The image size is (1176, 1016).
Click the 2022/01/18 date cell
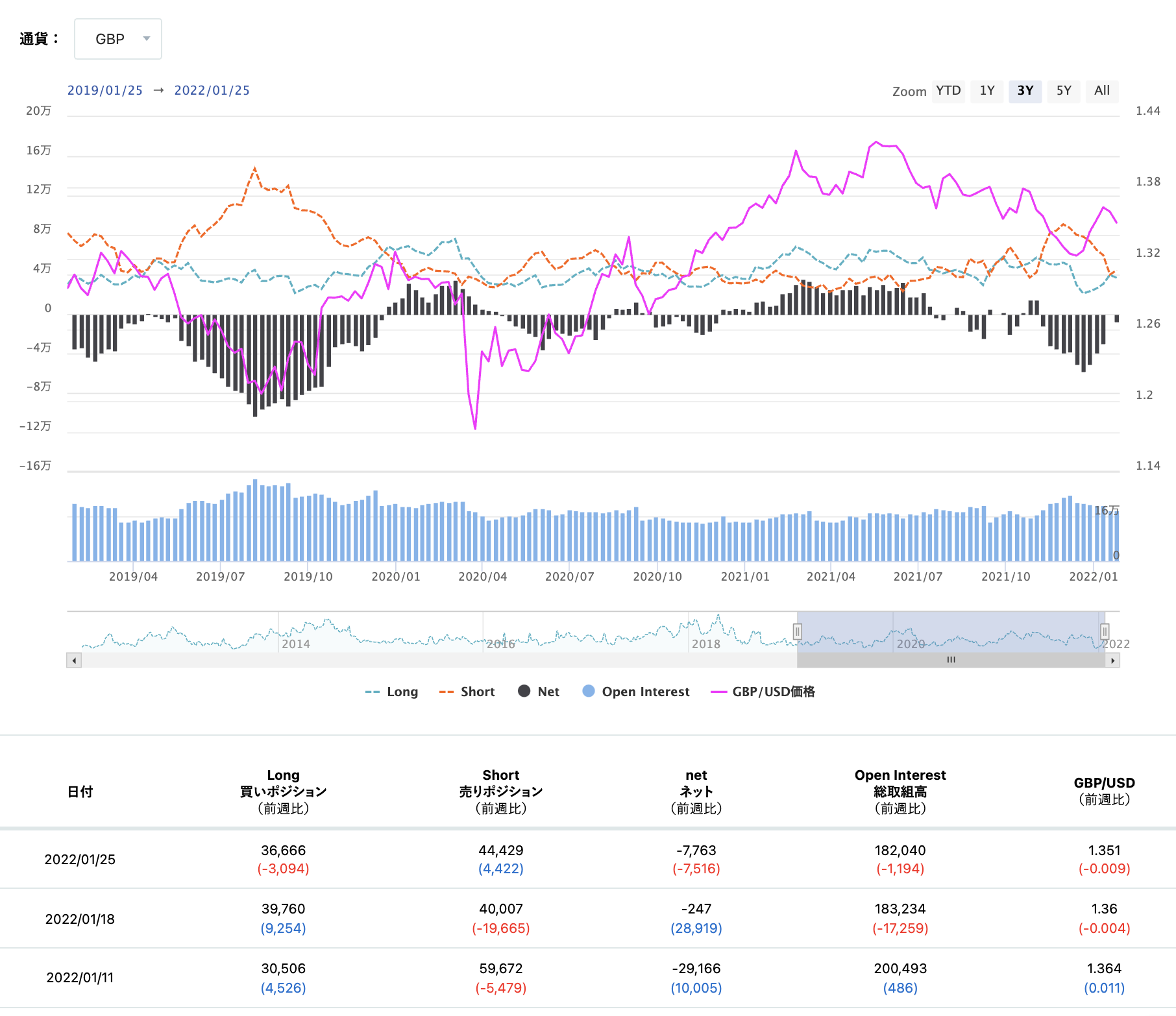[80, 919]
